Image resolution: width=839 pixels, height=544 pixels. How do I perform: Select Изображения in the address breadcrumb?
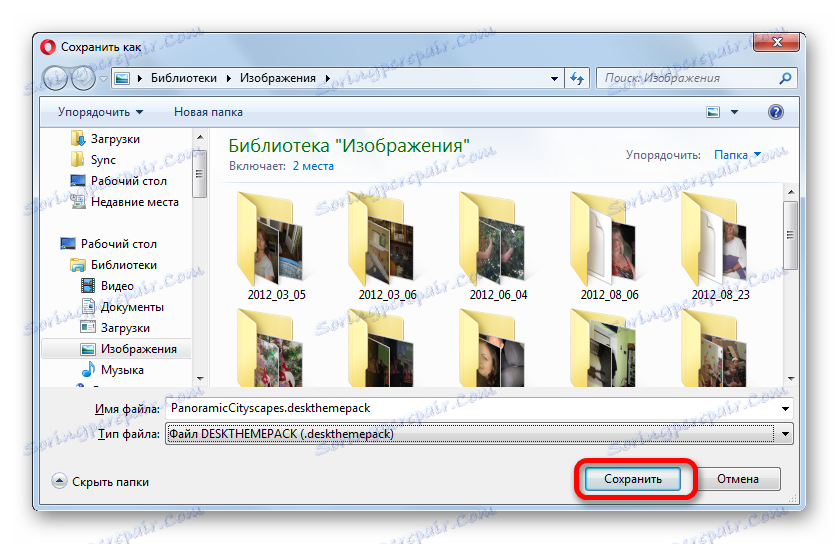pyautogui.click(x=278, y=78)
